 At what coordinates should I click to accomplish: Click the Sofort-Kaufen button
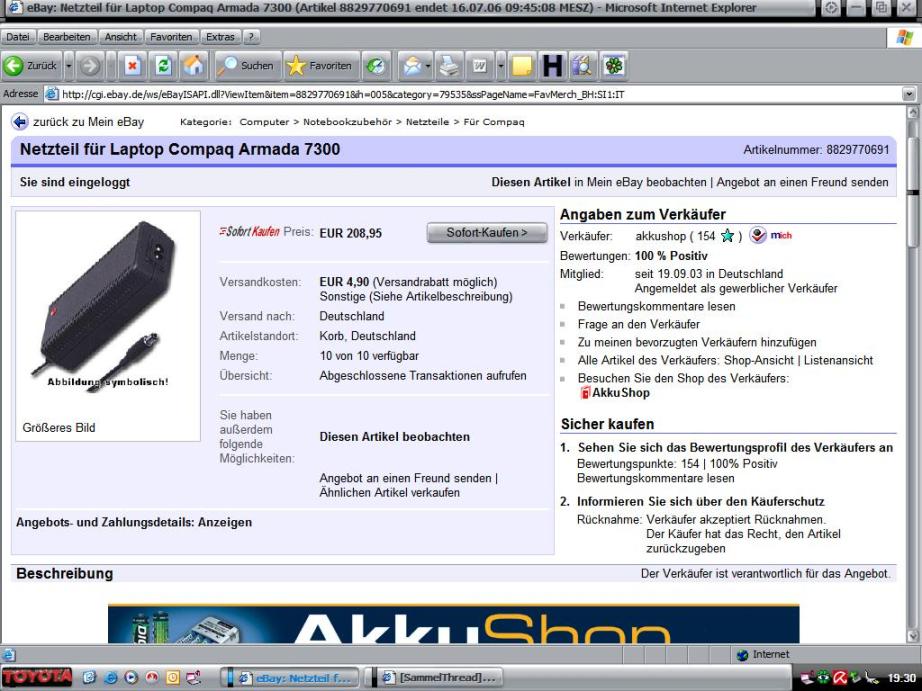coord(487,232)
